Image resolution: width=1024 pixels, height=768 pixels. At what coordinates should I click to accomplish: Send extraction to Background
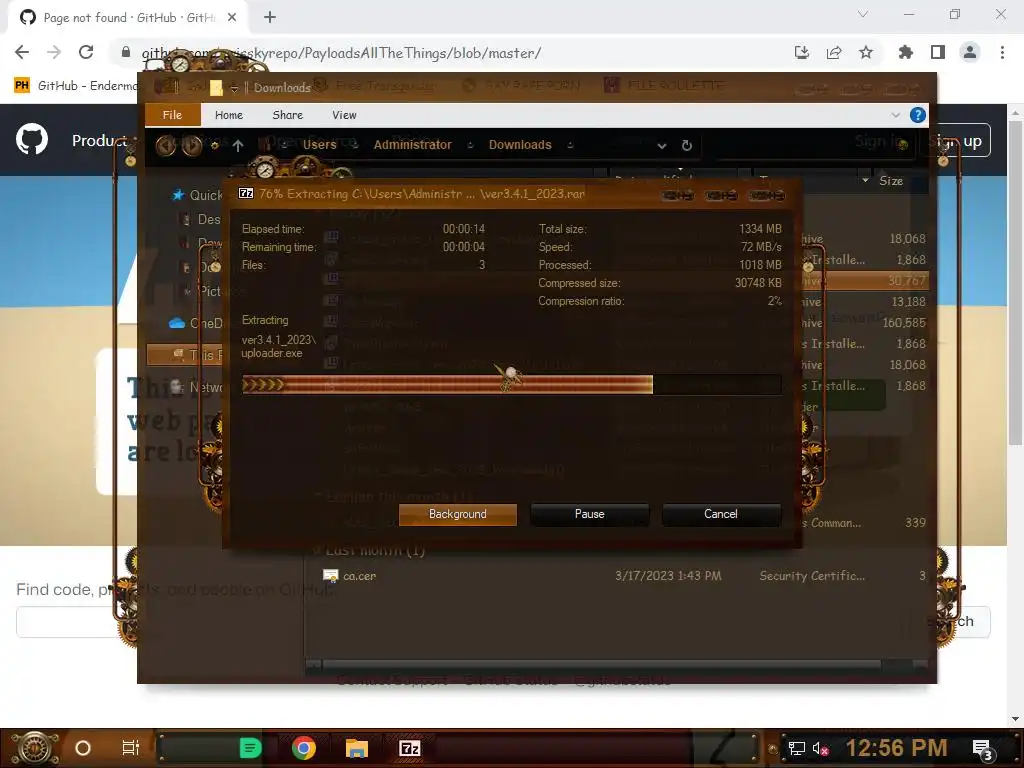[457, 514]
